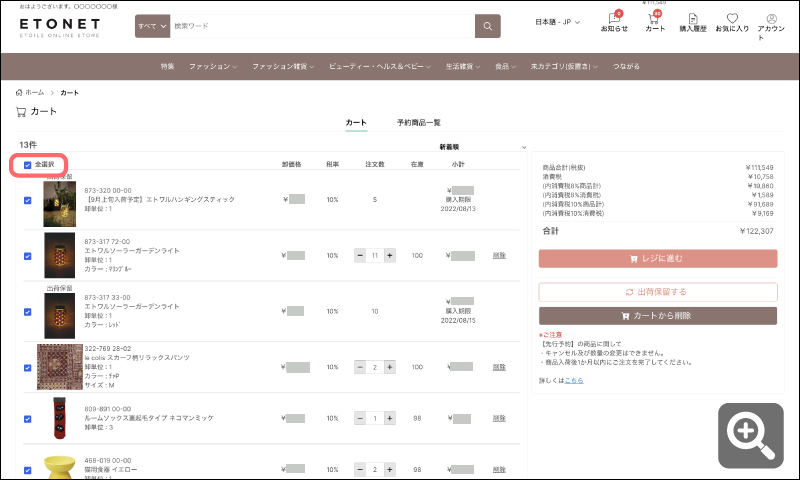Open the 日本語 - JP language dropdown
The height and width of the screenshot is (480, 800).
557,22
